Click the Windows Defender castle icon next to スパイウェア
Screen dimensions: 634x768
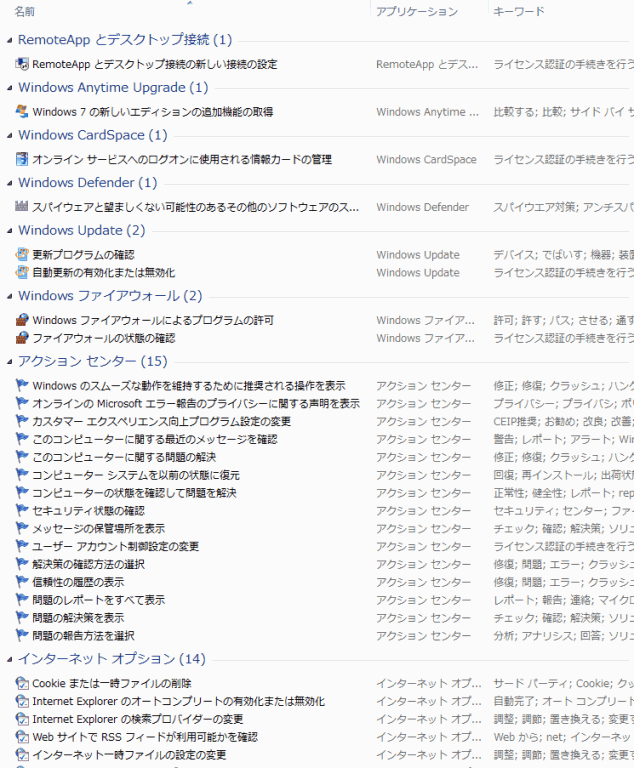22,206
